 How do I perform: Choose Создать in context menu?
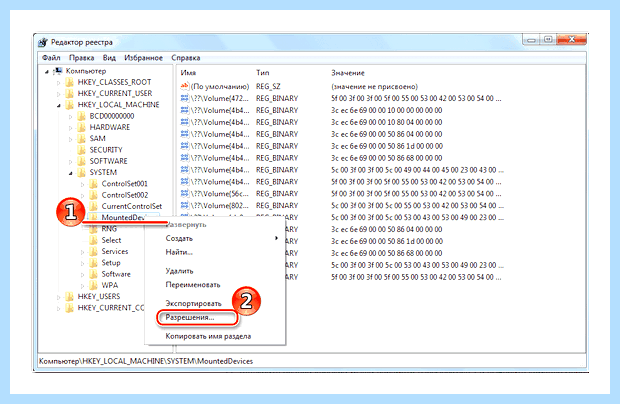179,238
